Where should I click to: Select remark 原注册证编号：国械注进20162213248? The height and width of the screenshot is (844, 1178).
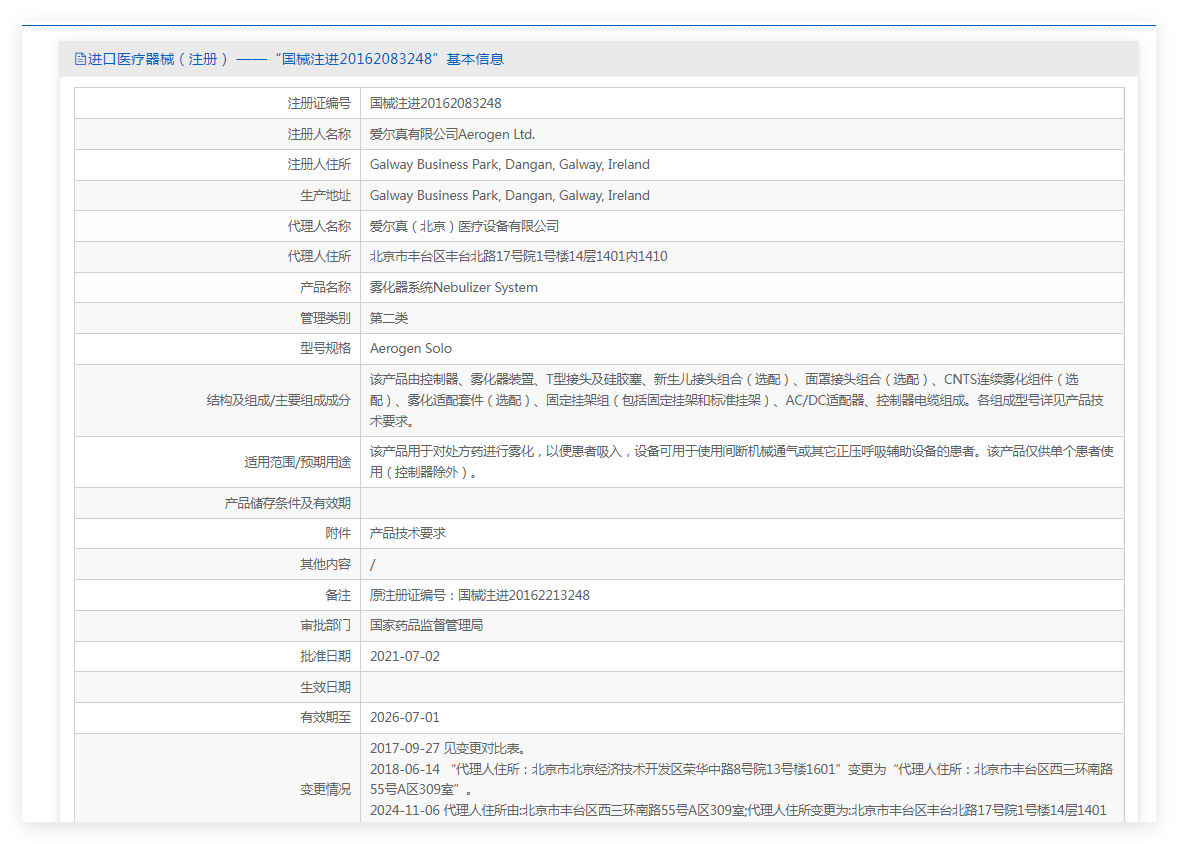point(480,595)
